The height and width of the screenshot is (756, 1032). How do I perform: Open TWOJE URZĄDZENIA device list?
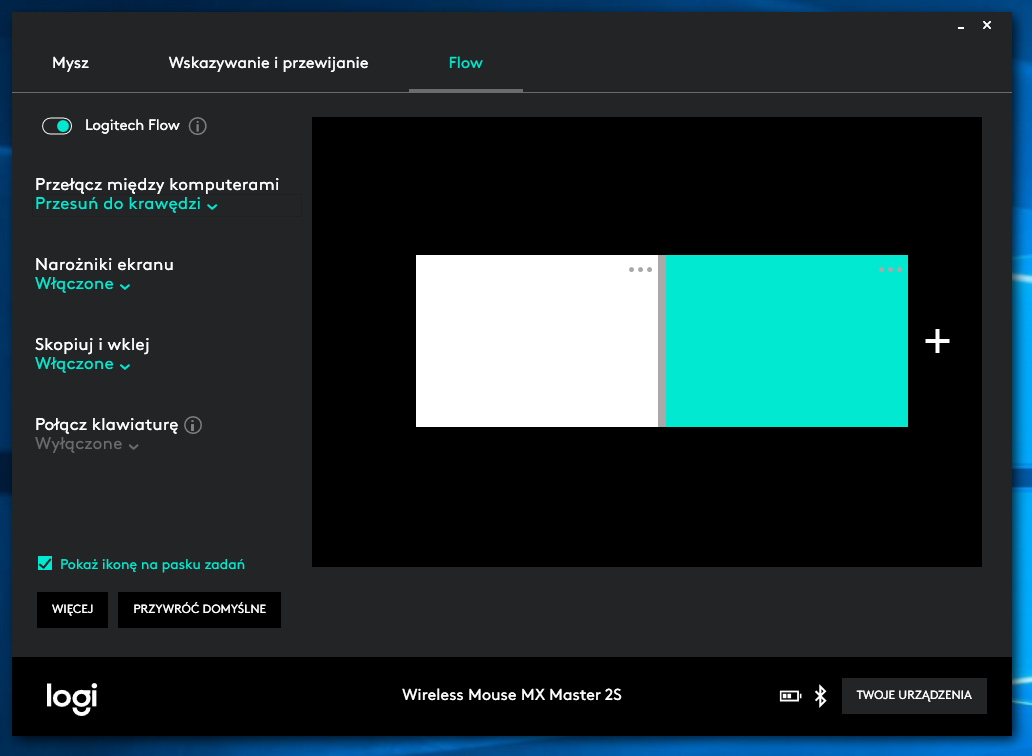(x=914, y=695)
